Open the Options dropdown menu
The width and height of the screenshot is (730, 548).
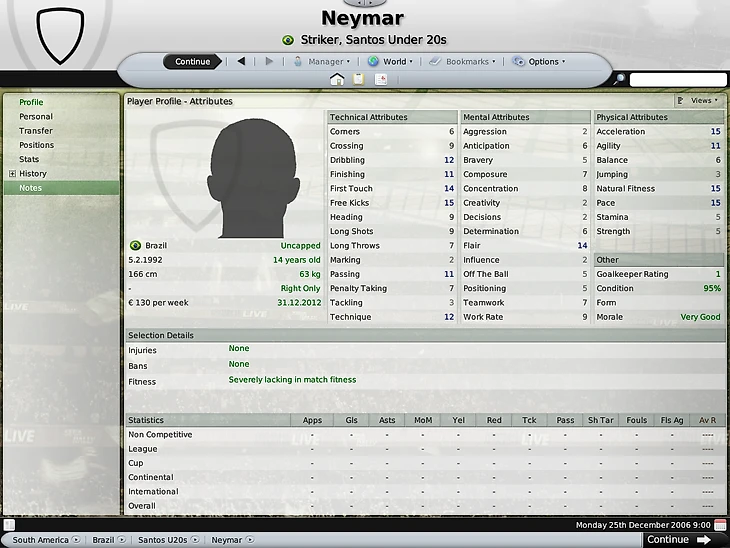click(539, 61)
